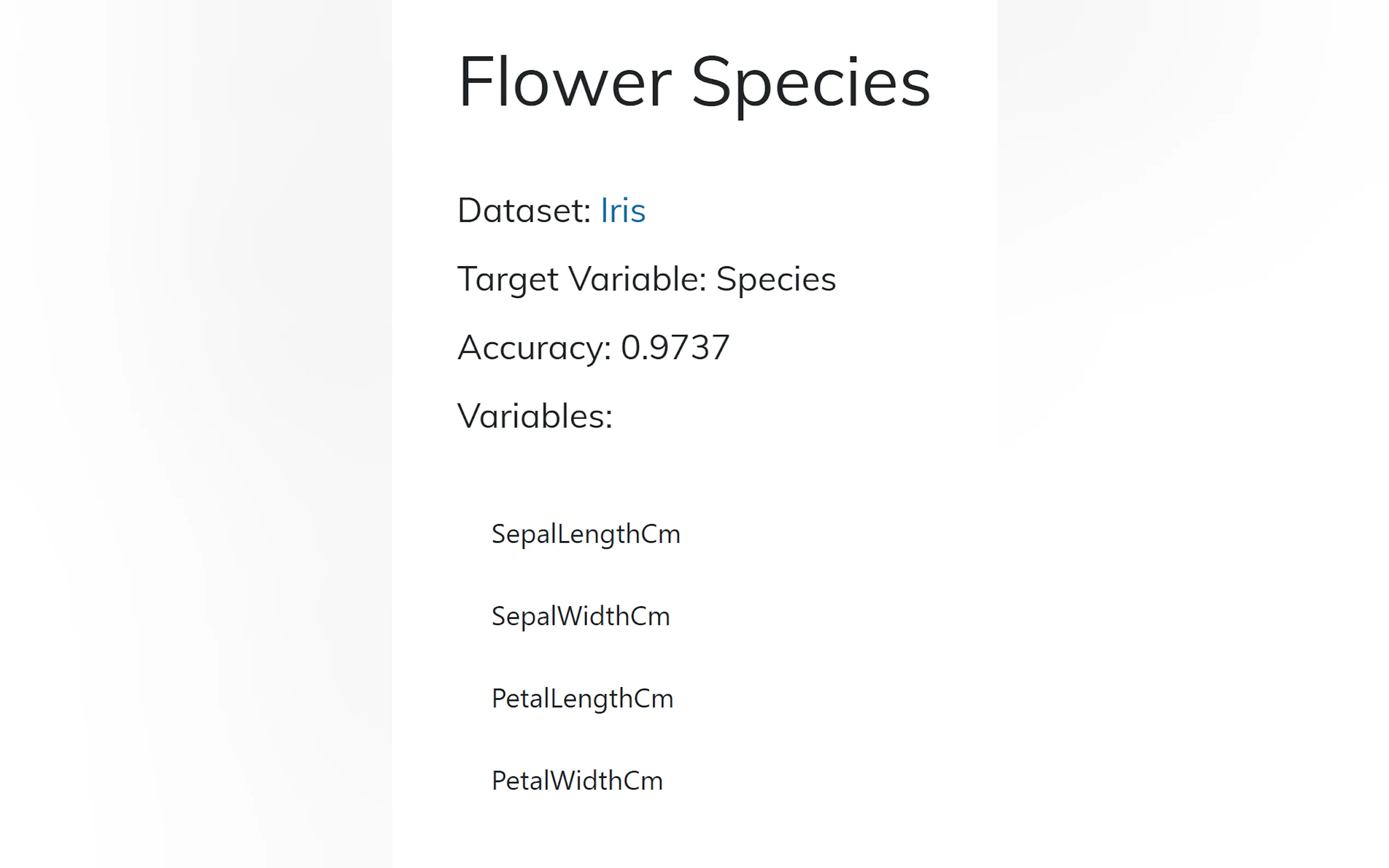Image resolution: width=1389 pixels, height=868 pixels.
Task: Select PetalLengthCm in the variables list
Action: point(582,699)
